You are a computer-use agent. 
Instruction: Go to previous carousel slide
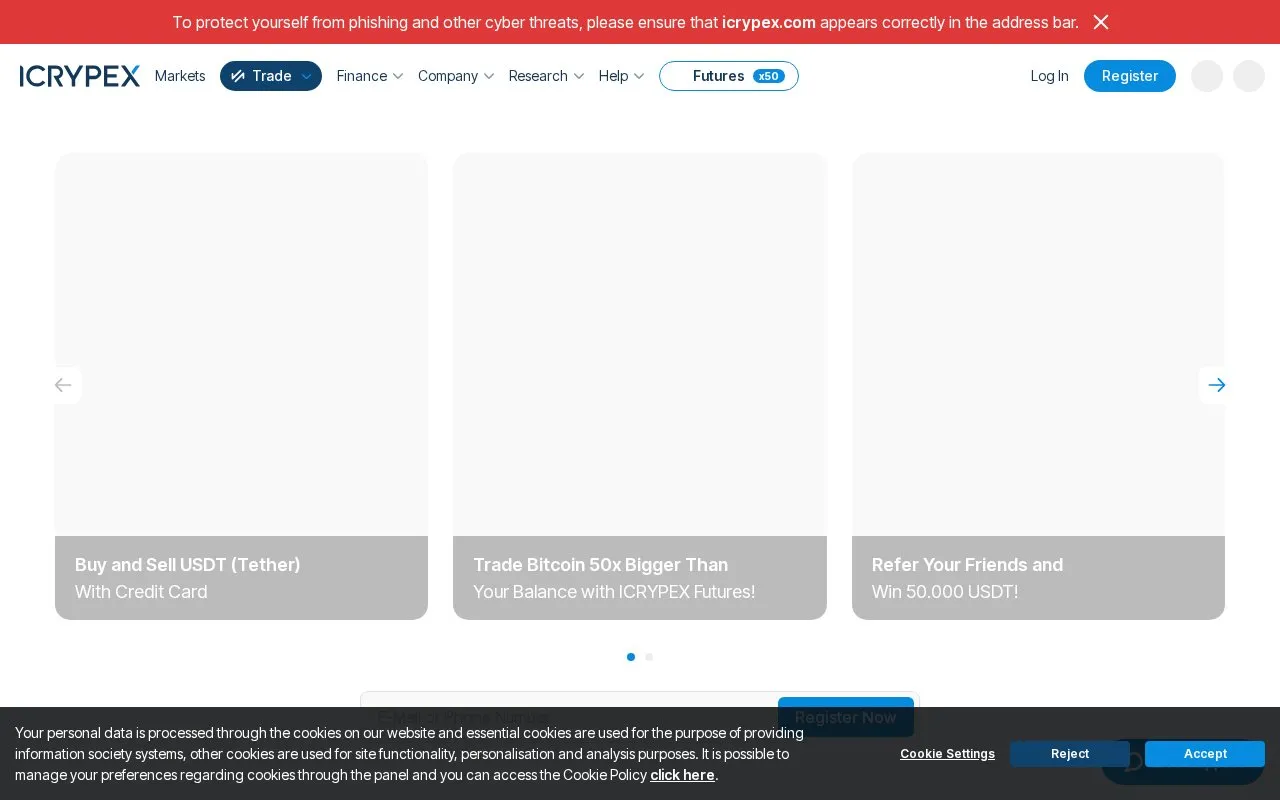click(x=64, y=385)
